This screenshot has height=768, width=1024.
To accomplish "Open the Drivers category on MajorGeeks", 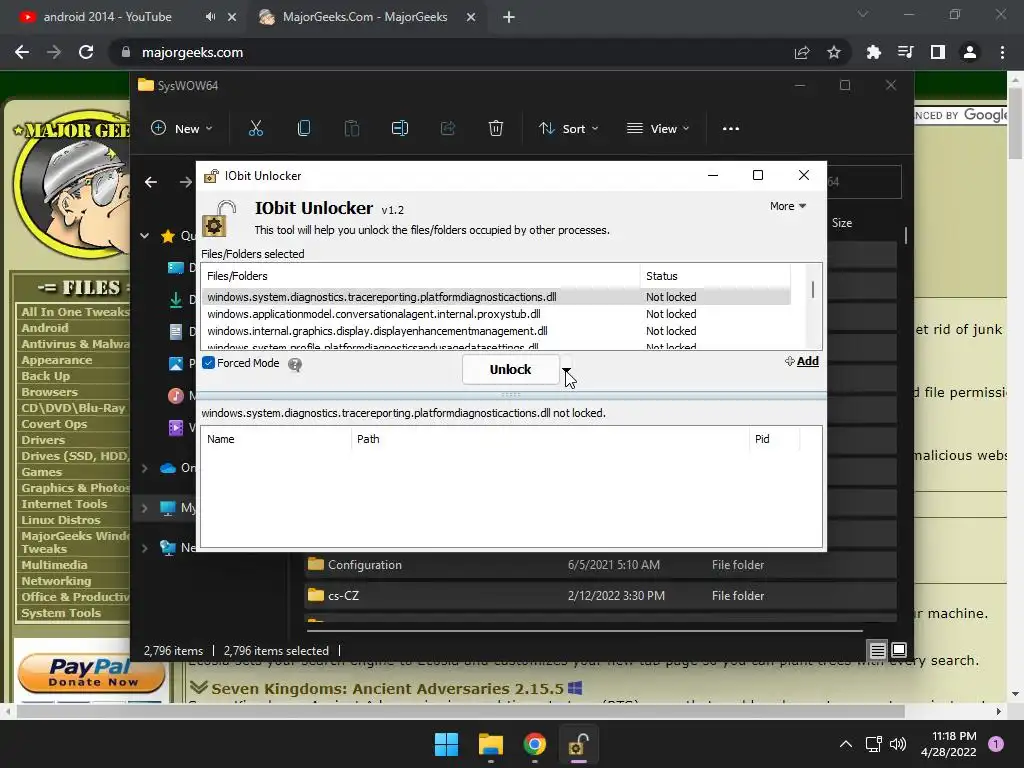I will [43, 440].
